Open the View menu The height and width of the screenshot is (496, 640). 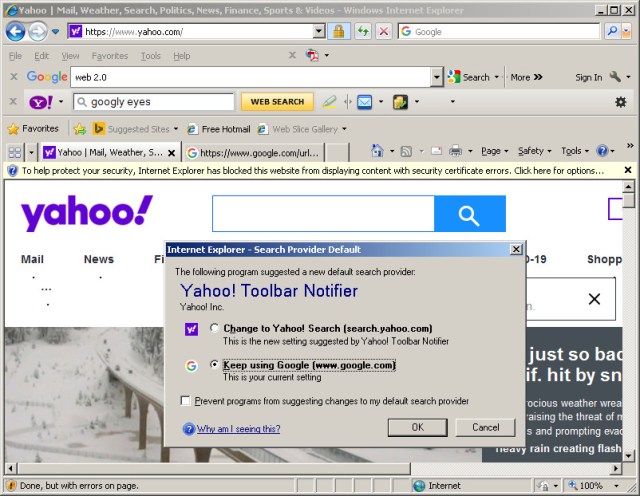coord(70,56)
